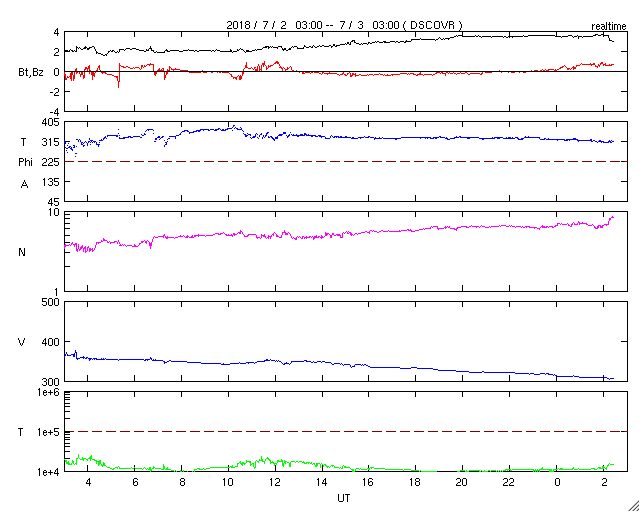Click the "10" hour label on the UT axis

[228, 482]
